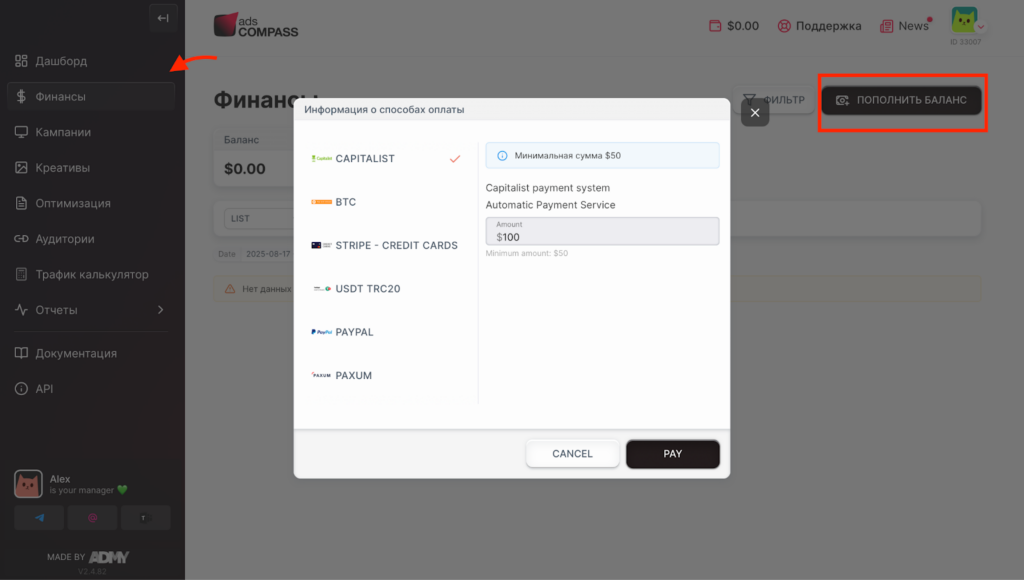Click the ФИЛЬТР filter button
The width and height of the screenshot is (1024, 580).
pyautogui.click(x=775, y=100)
